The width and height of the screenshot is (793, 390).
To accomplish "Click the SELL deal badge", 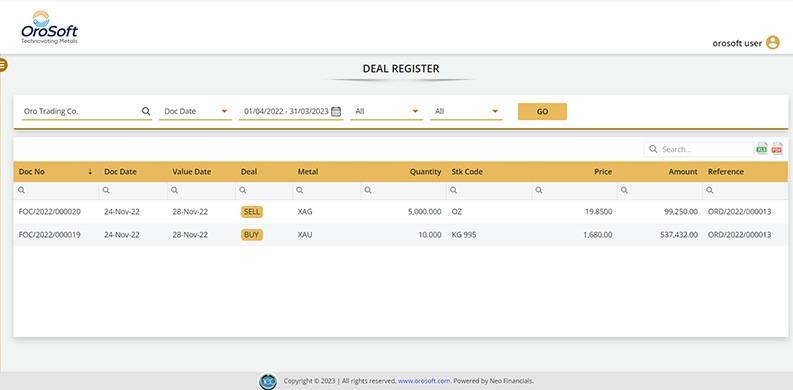I will pos(251,212).
